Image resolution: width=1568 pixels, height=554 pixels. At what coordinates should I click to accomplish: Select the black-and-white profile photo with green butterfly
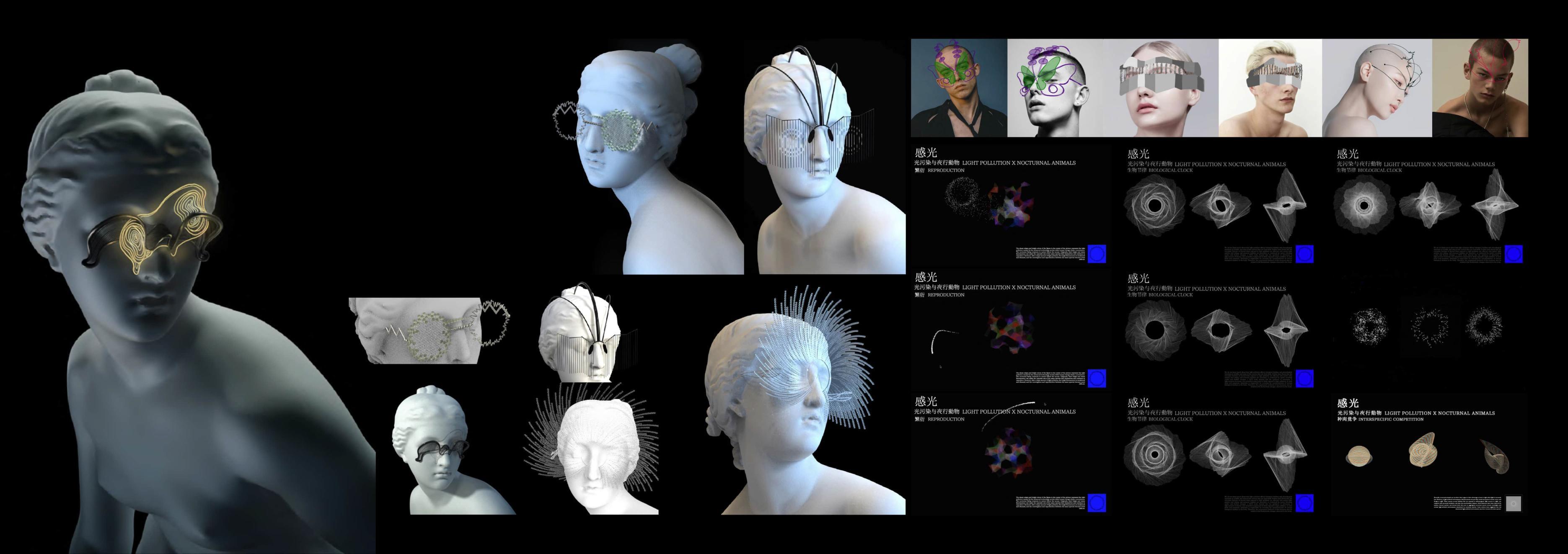pyautogui.click(x=1055, y=88)
